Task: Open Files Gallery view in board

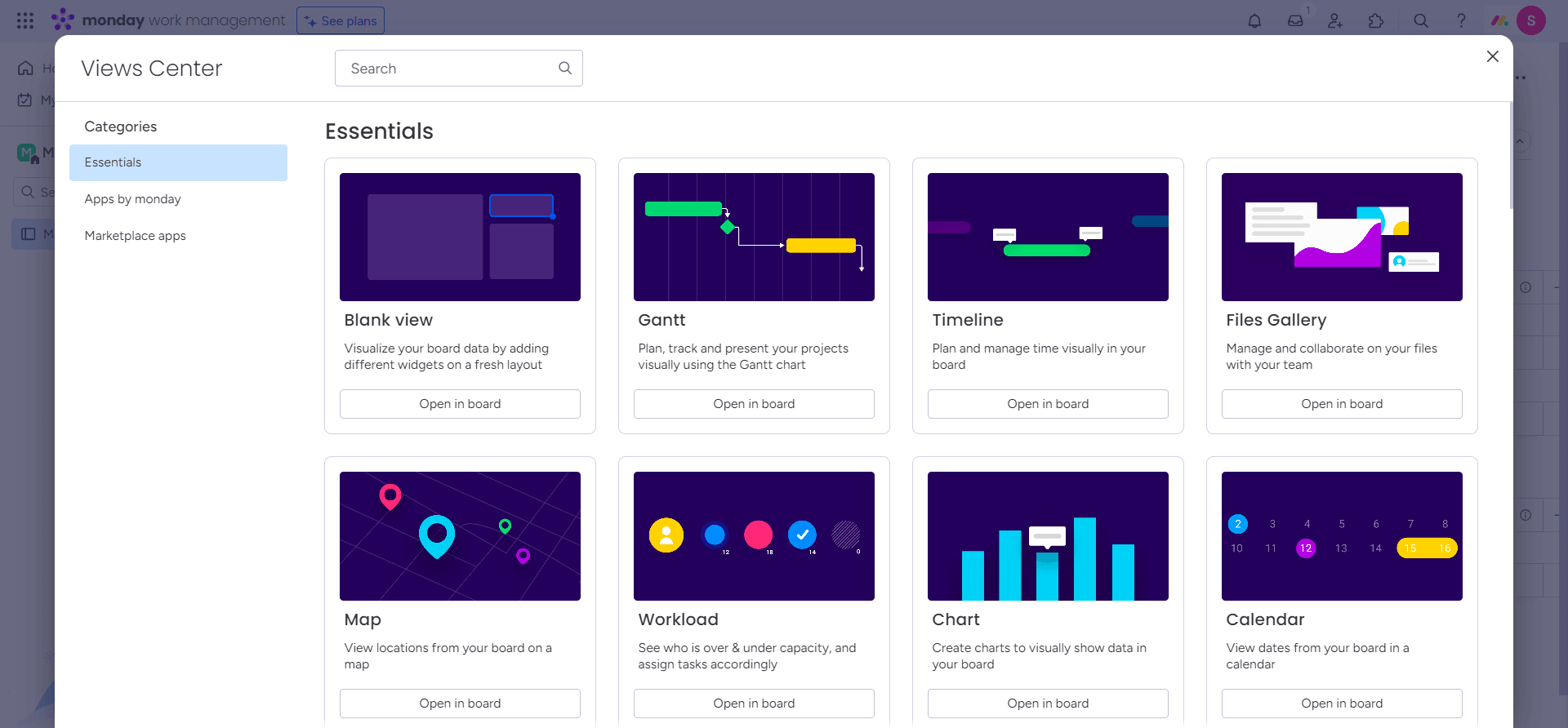Action: [1342, 404]
